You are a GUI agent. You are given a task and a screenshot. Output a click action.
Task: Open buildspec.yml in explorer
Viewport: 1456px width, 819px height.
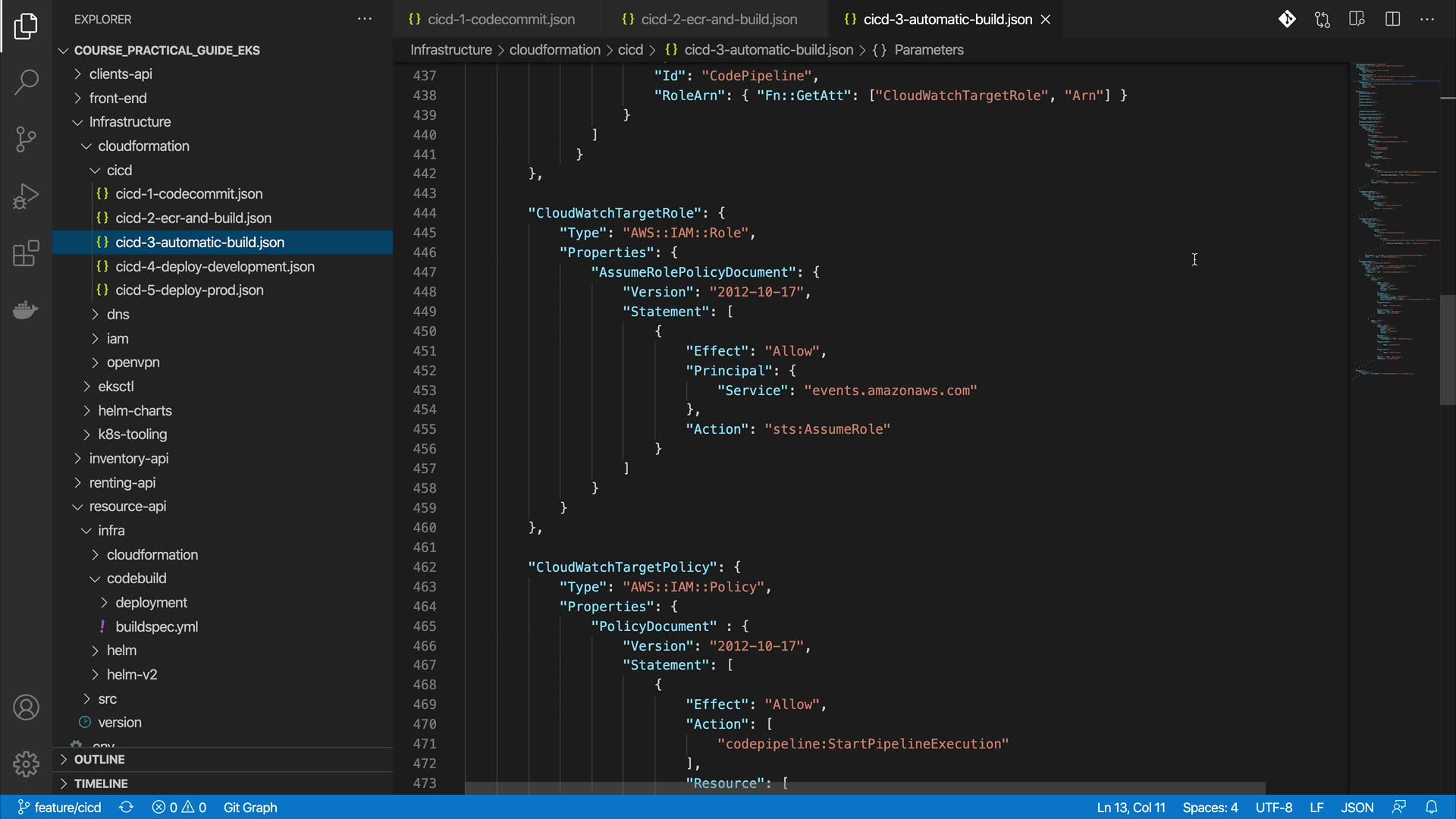coord(156,626)
